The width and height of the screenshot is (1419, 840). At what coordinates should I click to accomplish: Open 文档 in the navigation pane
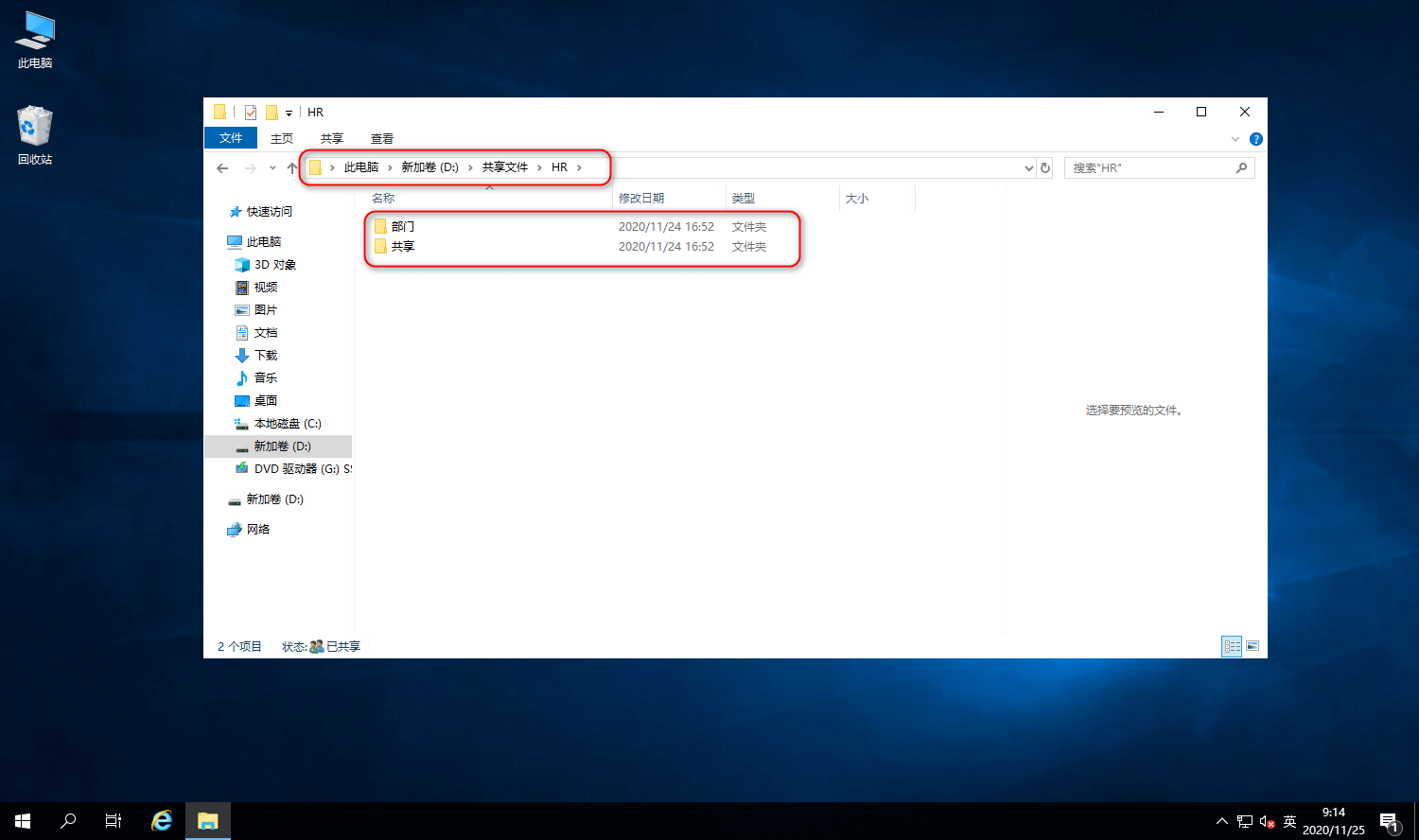pyautogui.click(x=266, y=333)
